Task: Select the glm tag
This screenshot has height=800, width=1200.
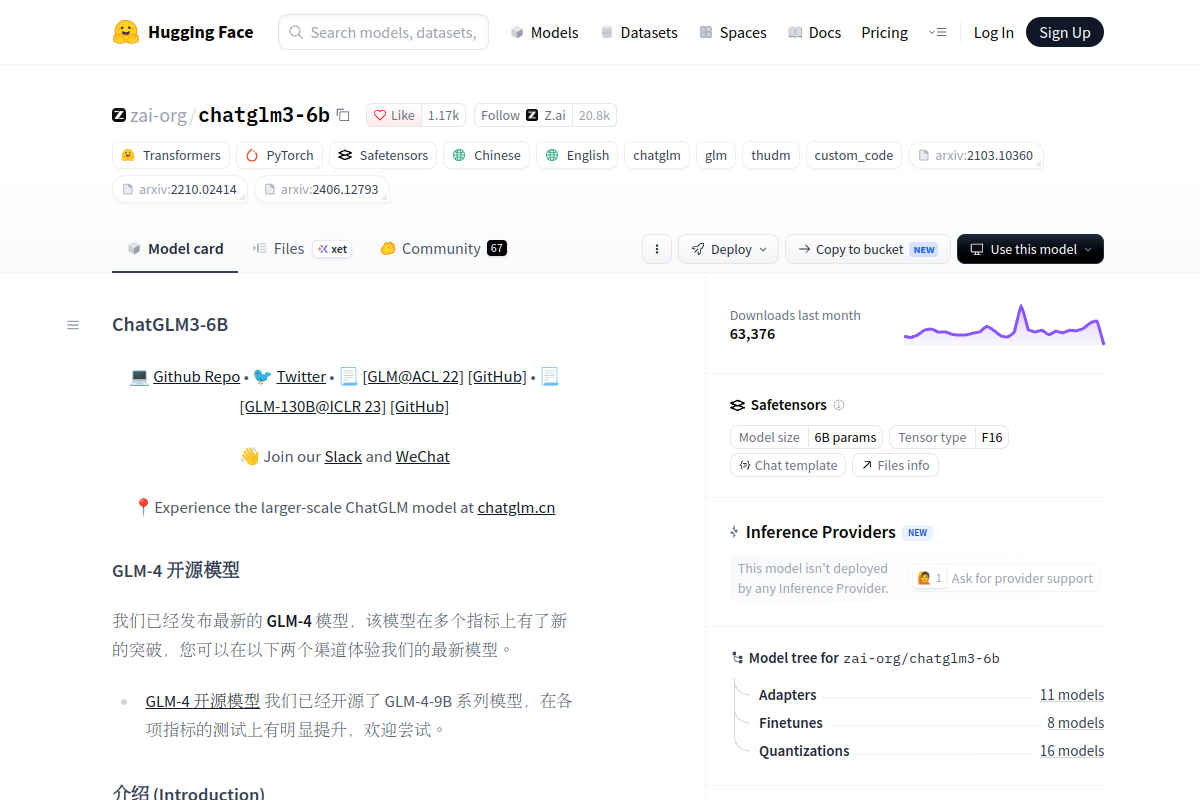Action: [x=716, y=155]
